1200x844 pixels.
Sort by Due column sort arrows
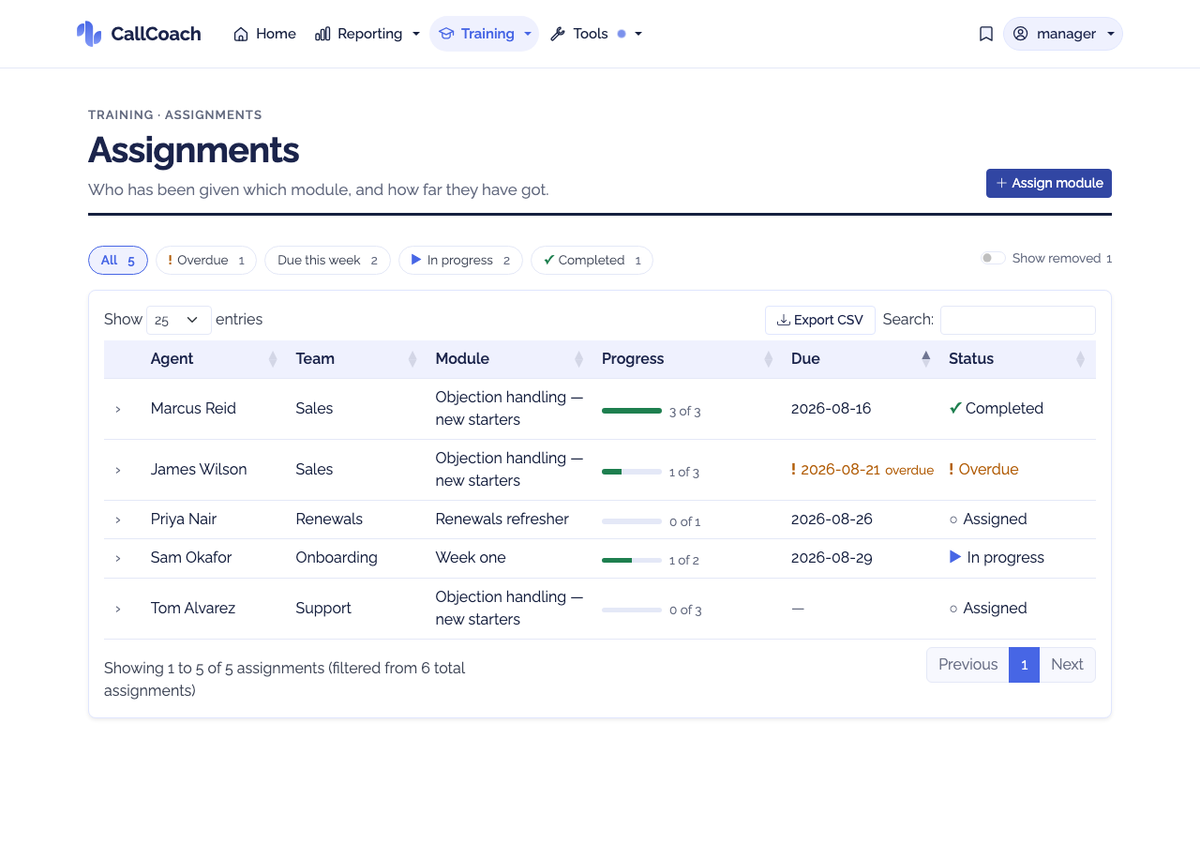(x=926, y=359)
